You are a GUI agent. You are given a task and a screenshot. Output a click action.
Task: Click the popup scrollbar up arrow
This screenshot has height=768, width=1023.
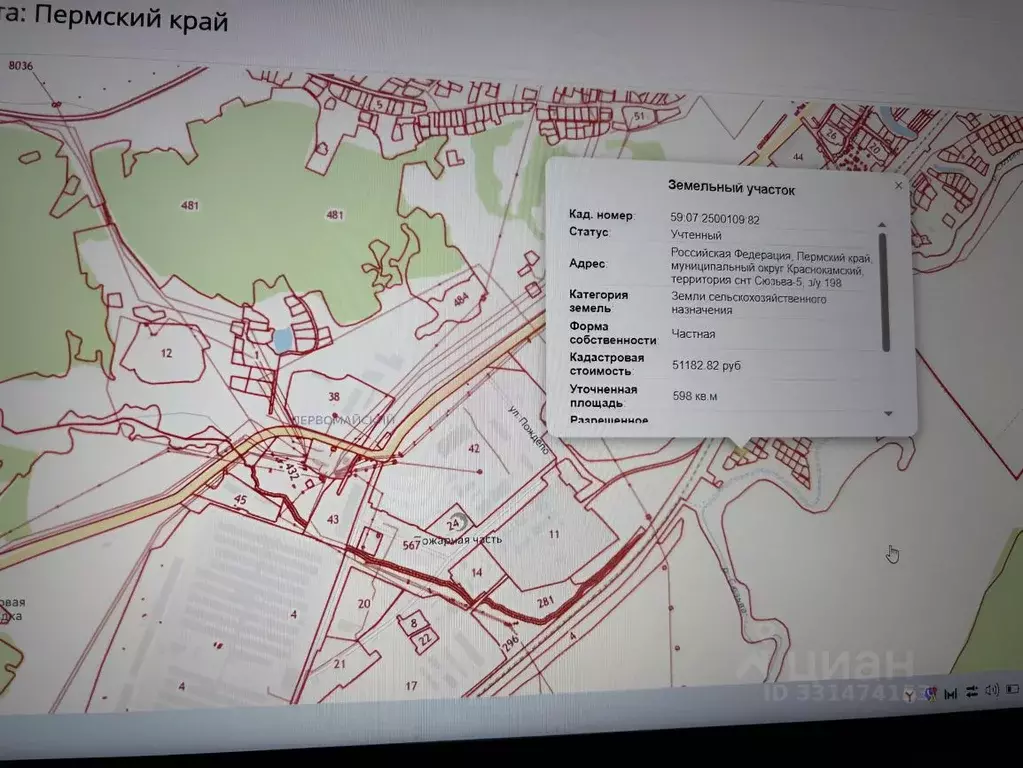click(882, 224)
